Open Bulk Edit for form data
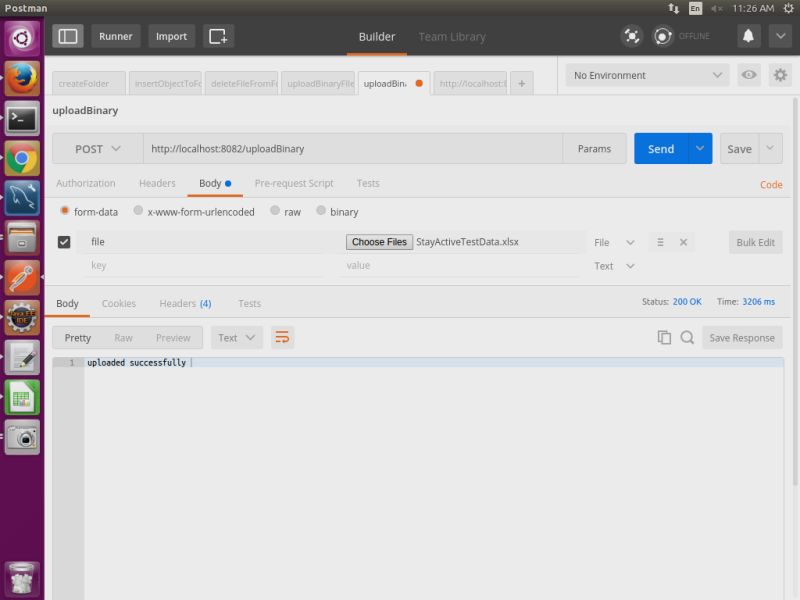Viewport: 800px width, 600px height. coord(755,241)
